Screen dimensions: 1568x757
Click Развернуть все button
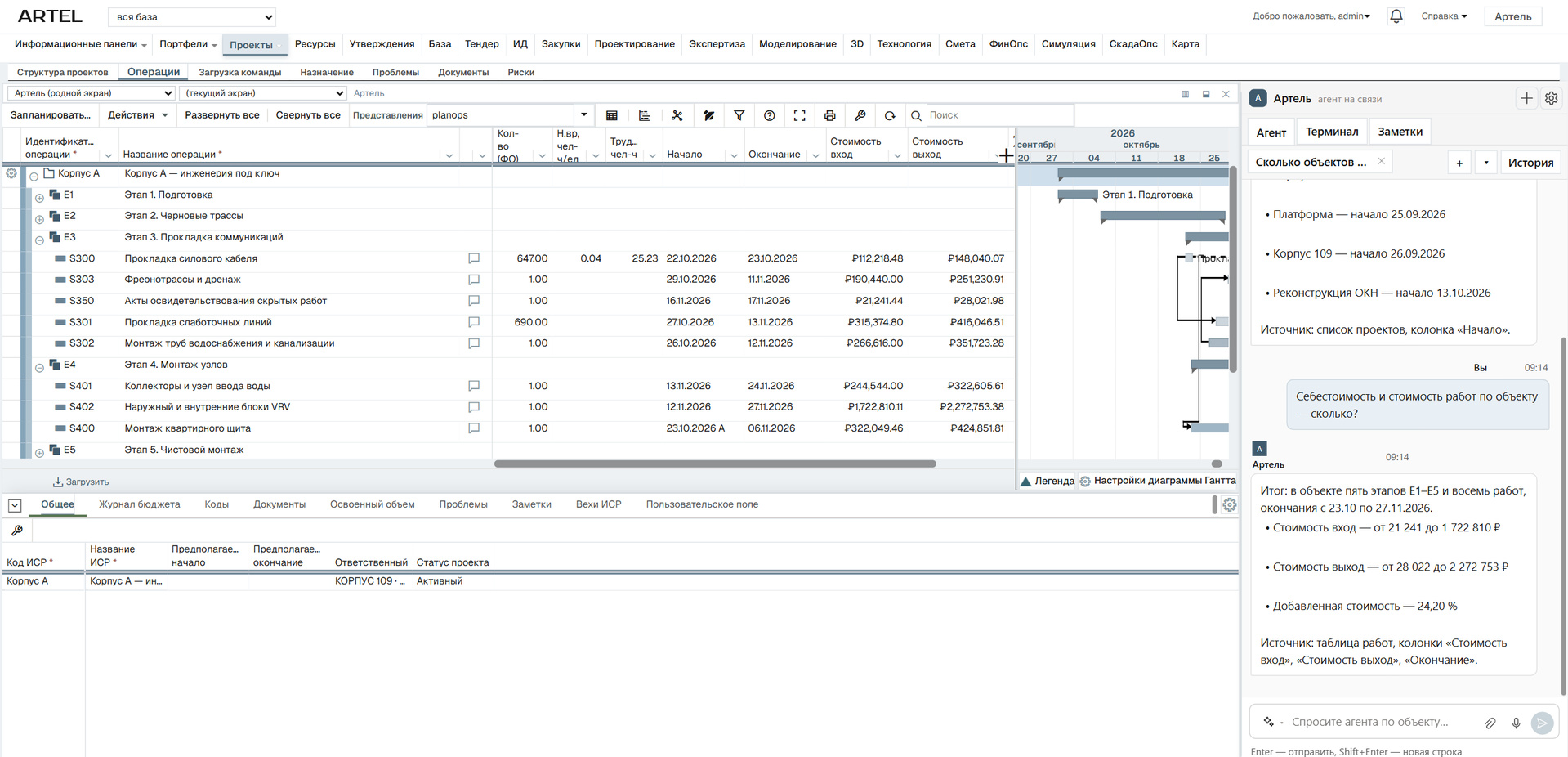pos(222,115)
